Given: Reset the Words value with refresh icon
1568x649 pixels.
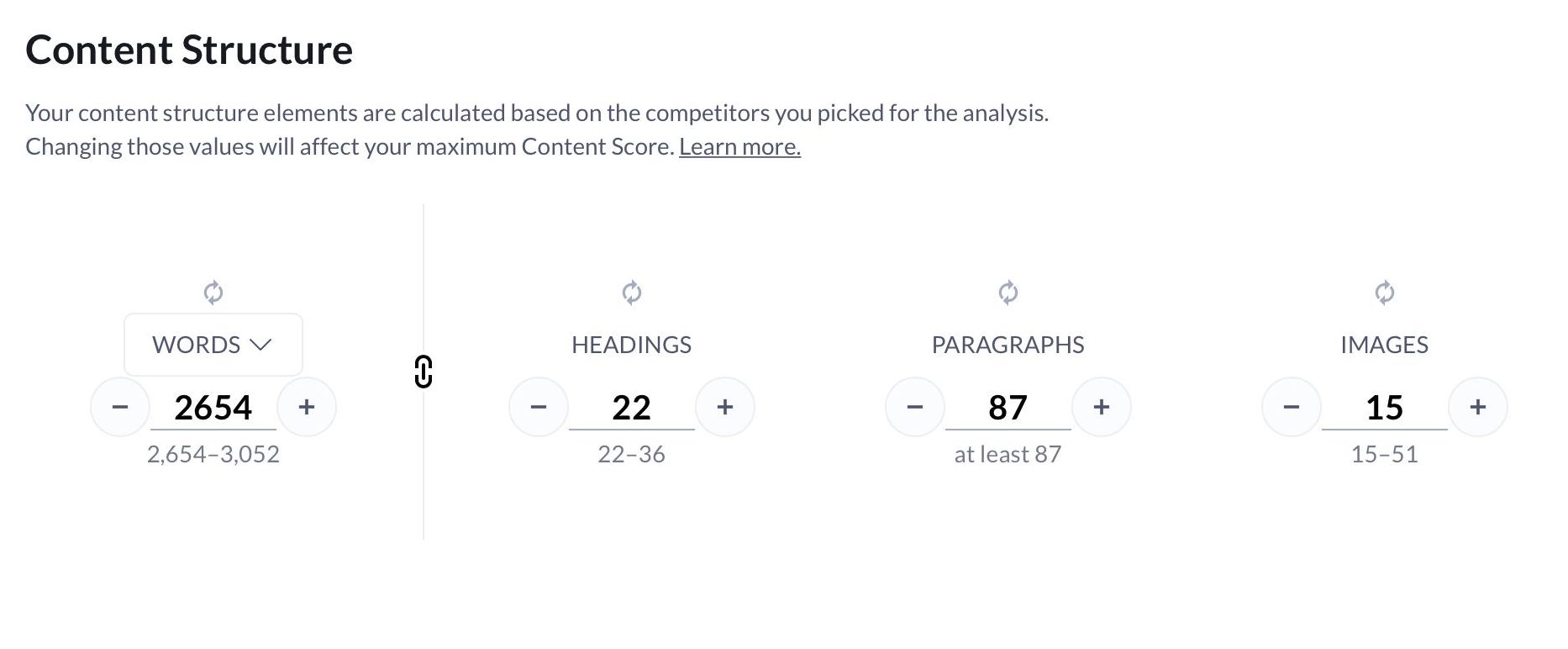Looking at the screenshot, I should (213, 293).
